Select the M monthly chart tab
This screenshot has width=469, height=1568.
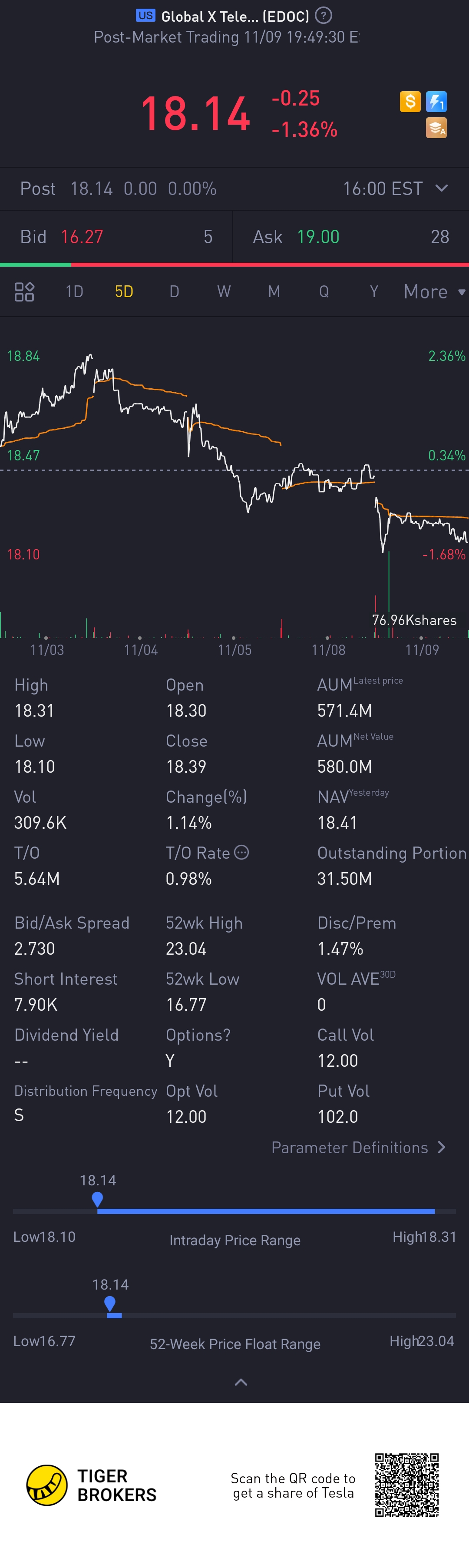coord(274,291)
